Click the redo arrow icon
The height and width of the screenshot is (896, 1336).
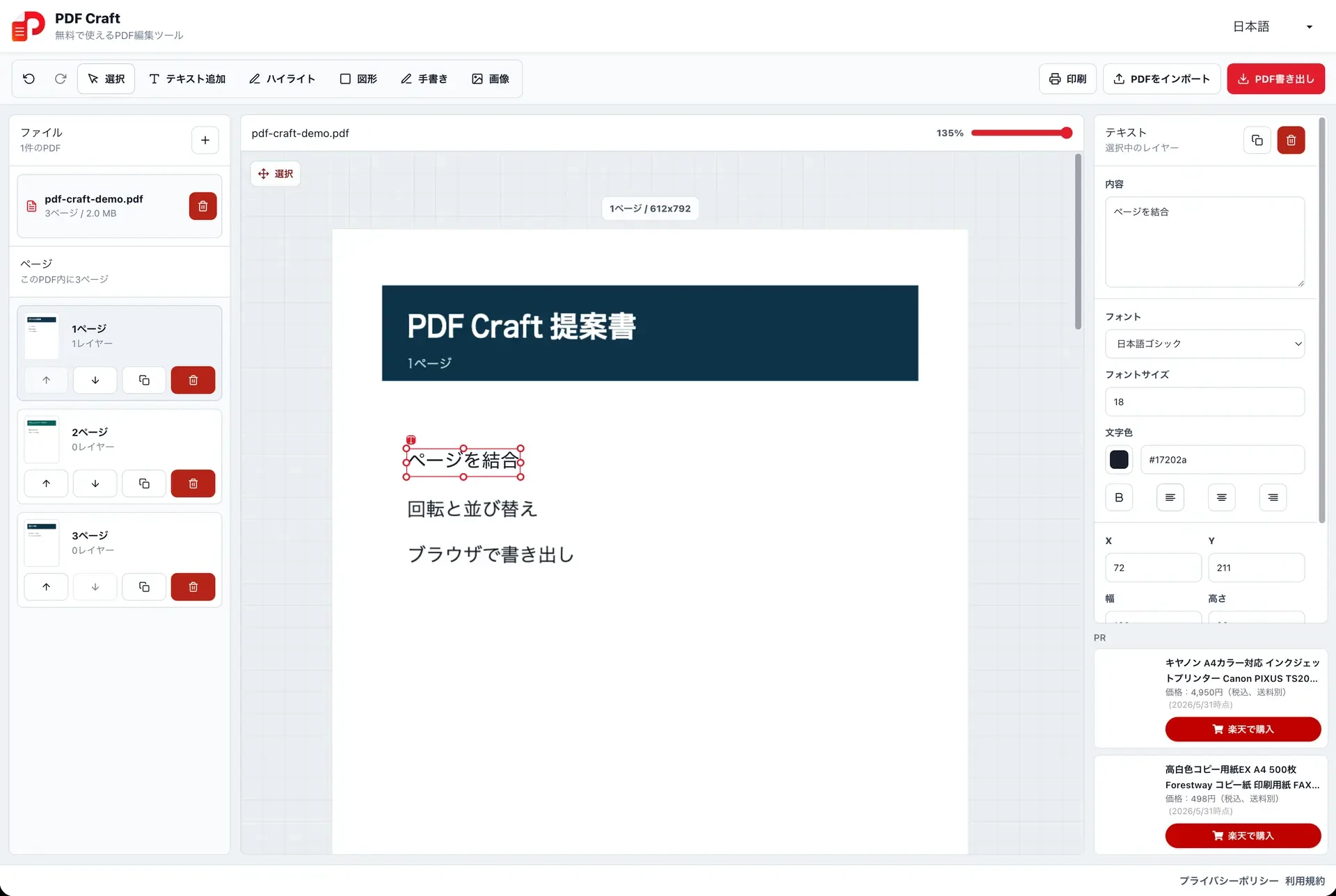[61, 79]
